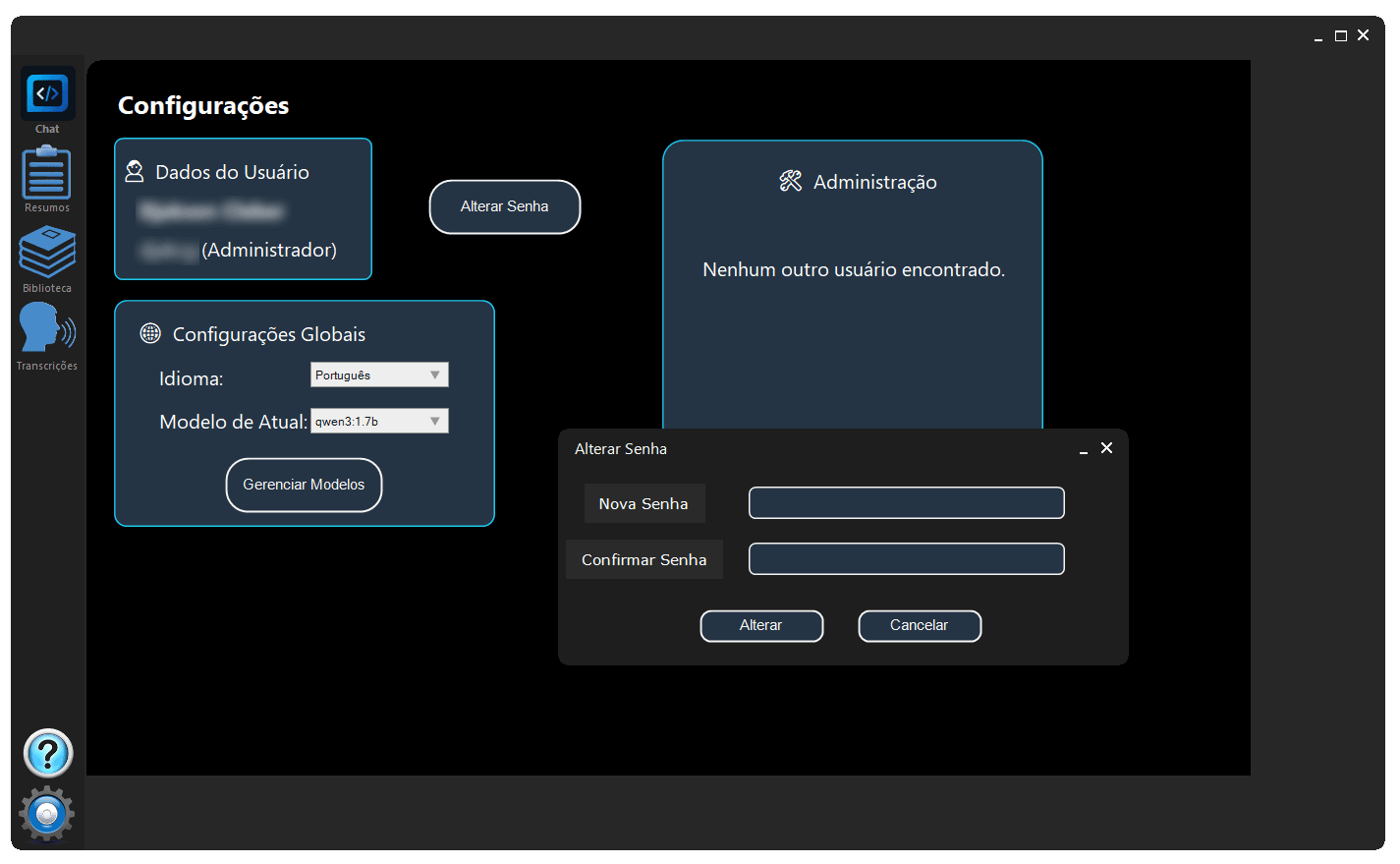
Task: Close the Alterar Senha dialog
Action: pos(1106,448)
